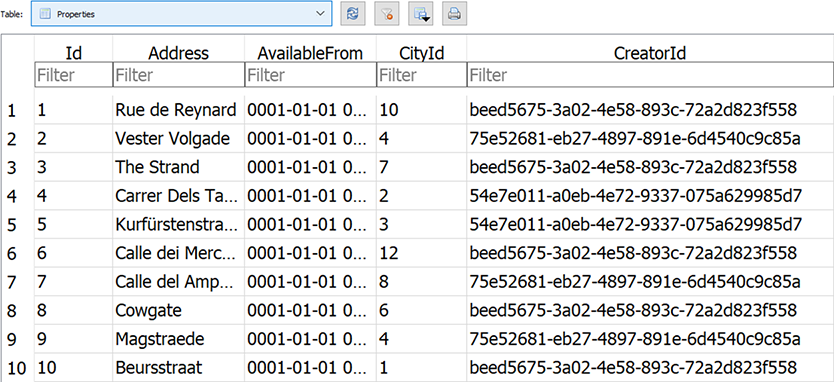Select the CityId cell containing 12
Screen dimensions: 834x382
coord(421,253)
